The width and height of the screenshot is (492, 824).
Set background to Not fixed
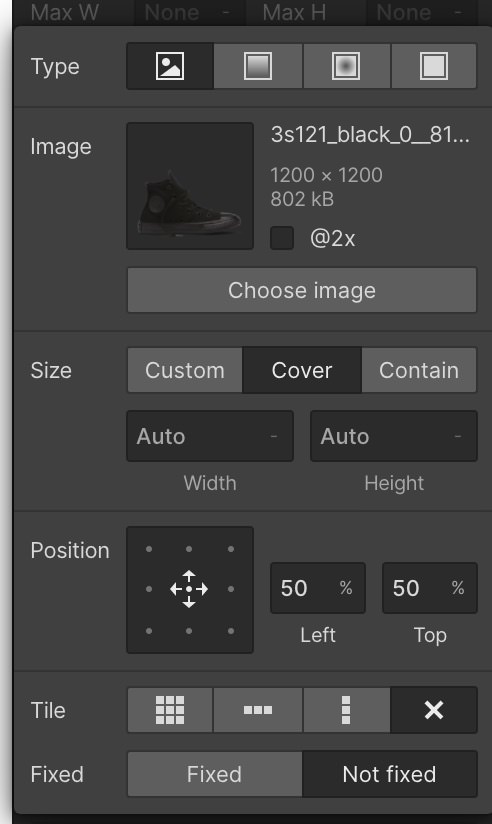390,774
